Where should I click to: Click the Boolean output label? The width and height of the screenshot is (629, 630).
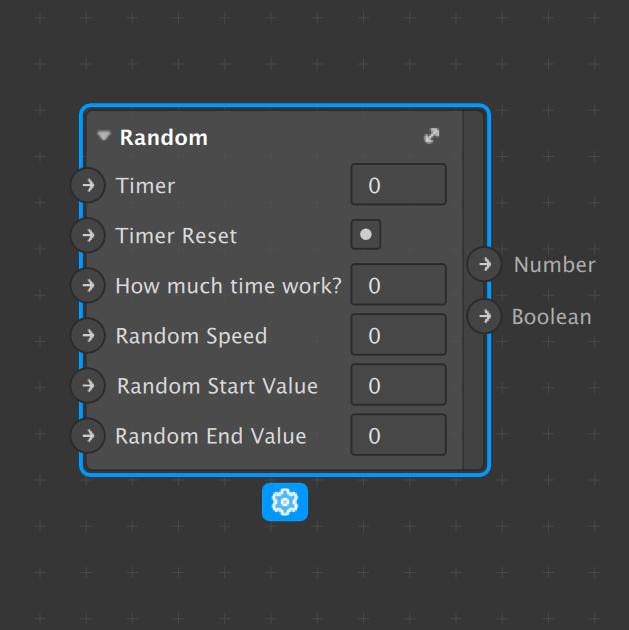(x=551, y=317)
